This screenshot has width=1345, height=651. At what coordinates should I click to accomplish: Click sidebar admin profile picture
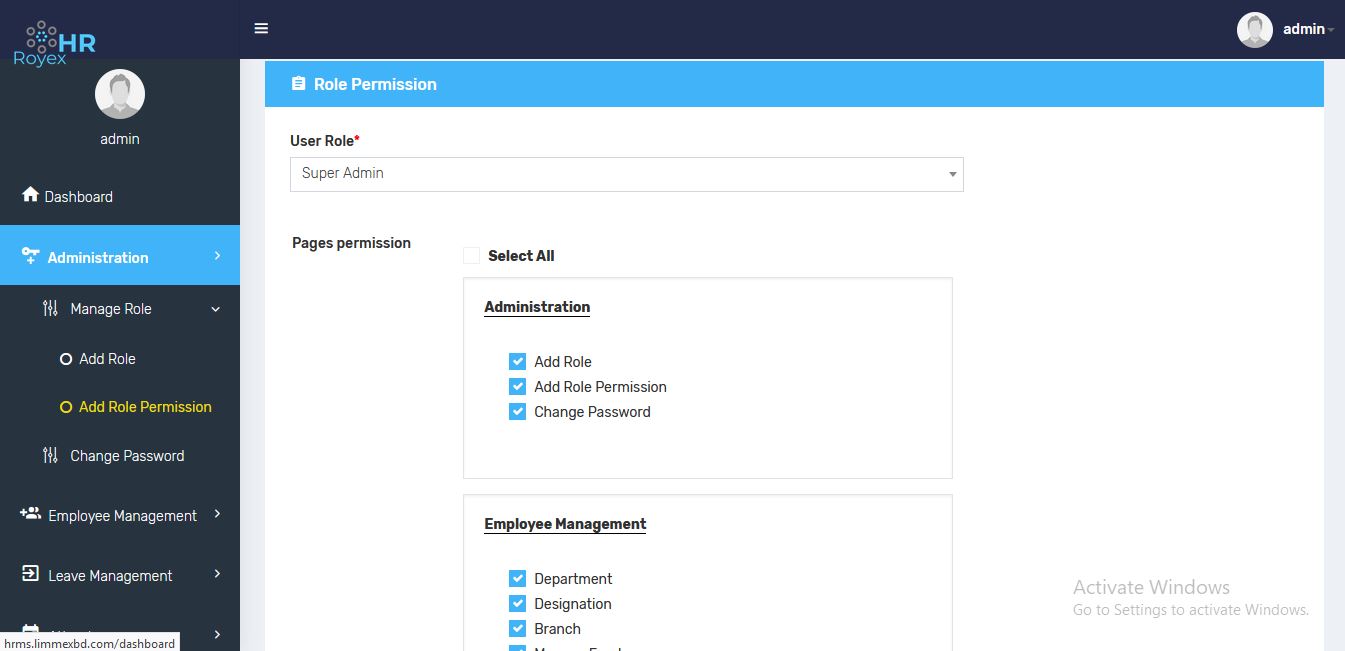[x=120, y=94]
